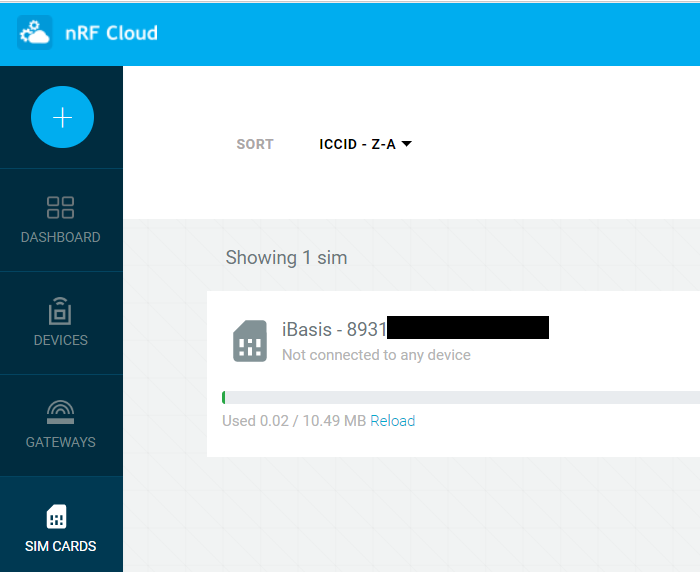
Task: Click the nRF Cloud logo icon
Action: pyautogui.click(x=34, y=33)
